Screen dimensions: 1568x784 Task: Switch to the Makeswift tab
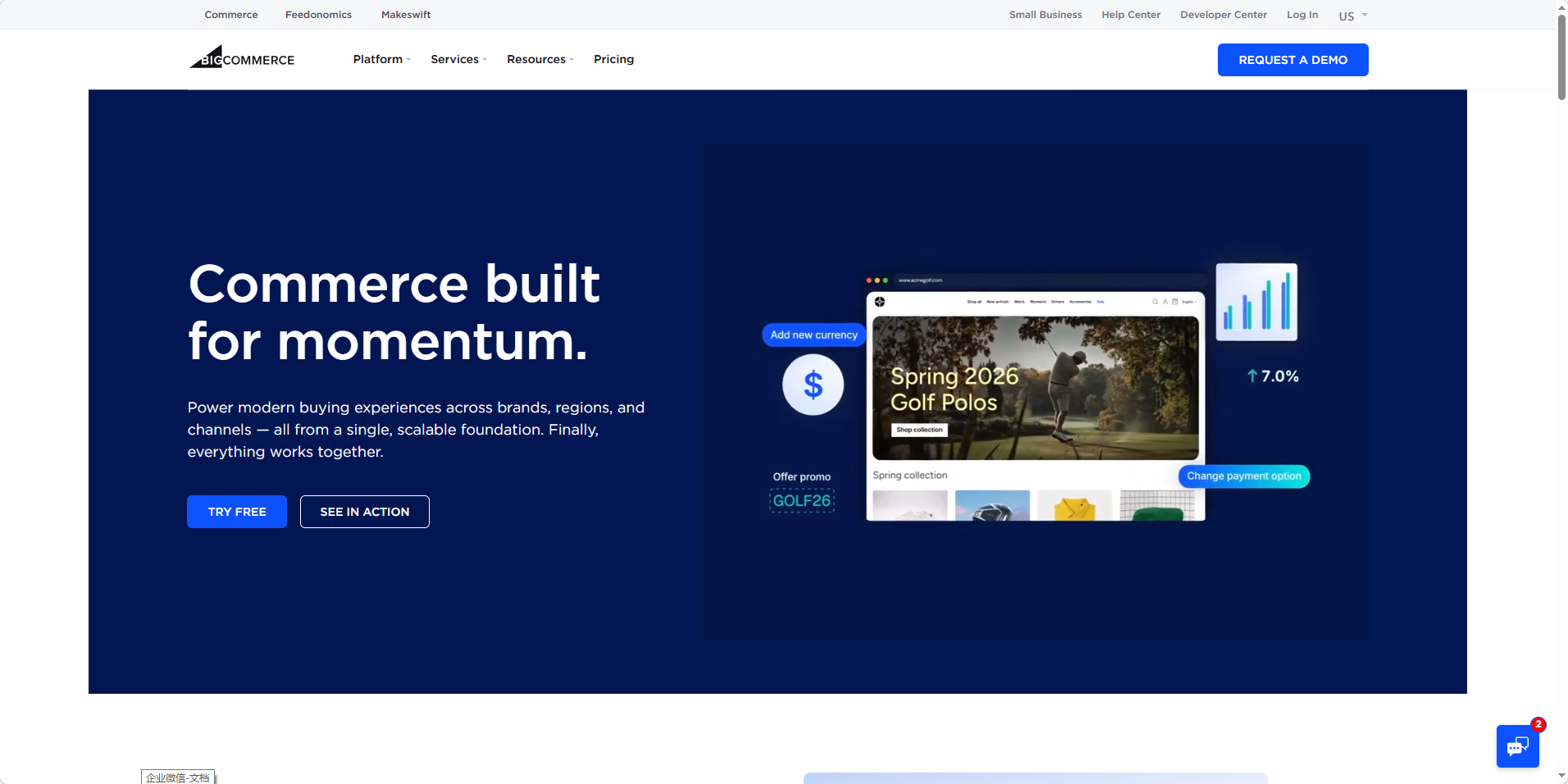point(406,15)
